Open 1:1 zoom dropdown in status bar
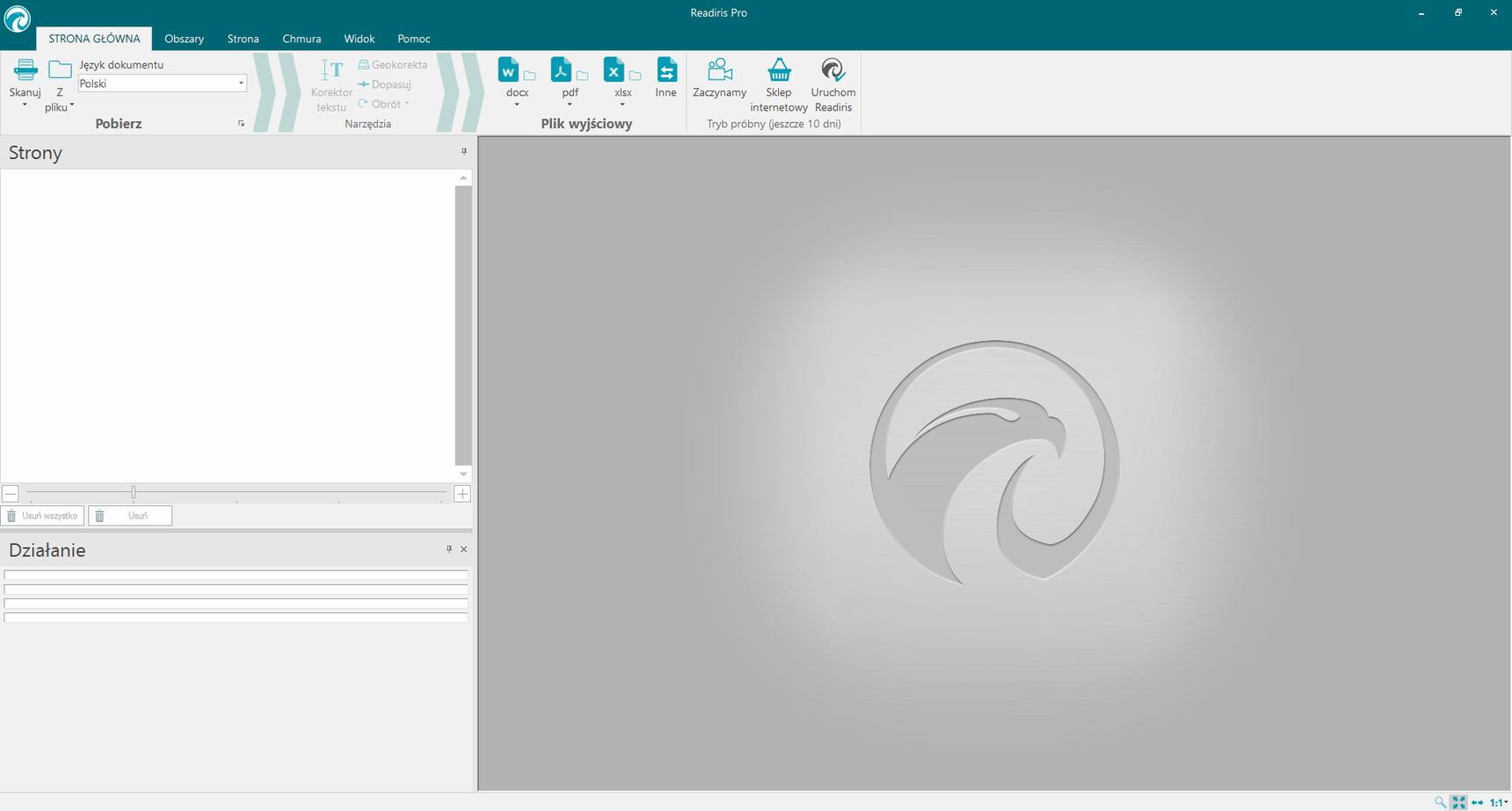The width and height of the screenshot is (1512, 811). pyautogui.click(x=1499, y=802)
